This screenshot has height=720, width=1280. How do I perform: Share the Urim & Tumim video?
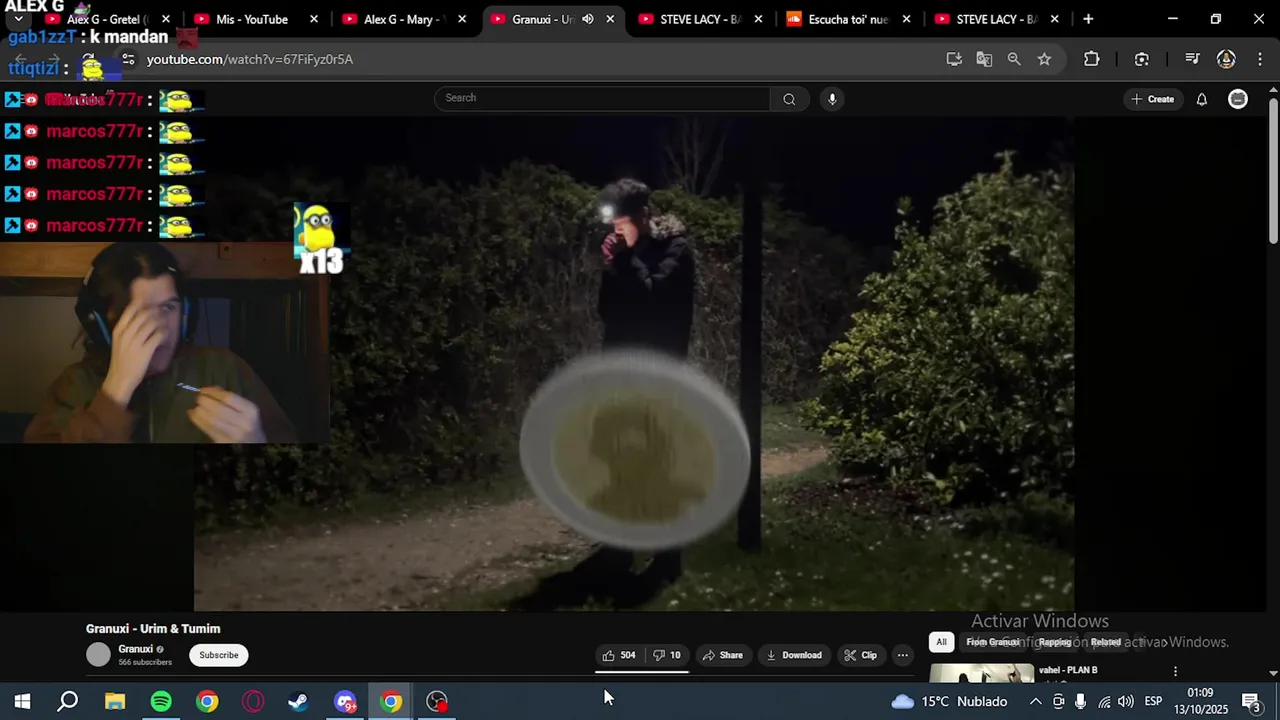coord(722,655)
